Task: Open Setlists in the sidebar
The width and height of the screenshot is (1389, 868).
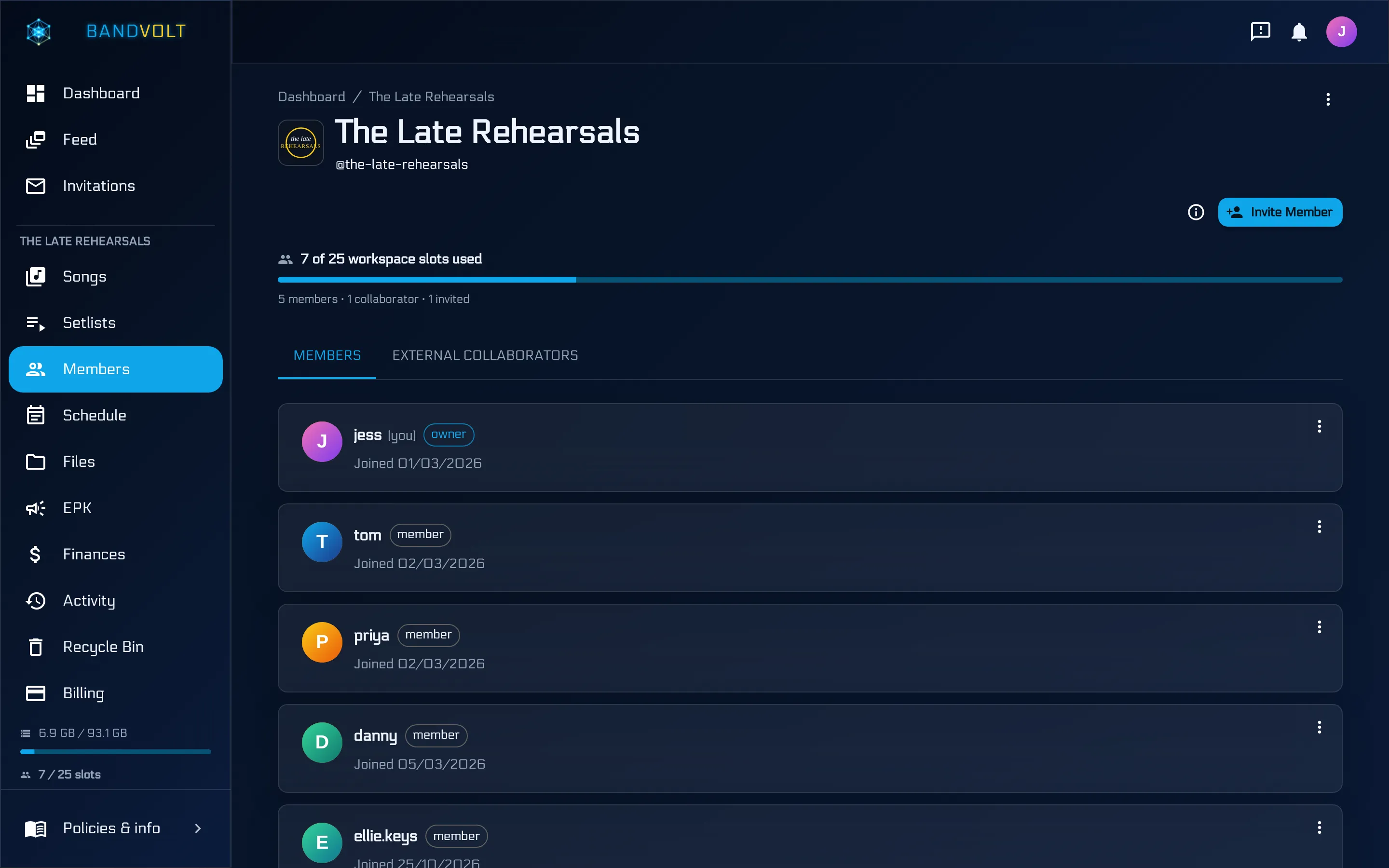Action: [115, 323]
